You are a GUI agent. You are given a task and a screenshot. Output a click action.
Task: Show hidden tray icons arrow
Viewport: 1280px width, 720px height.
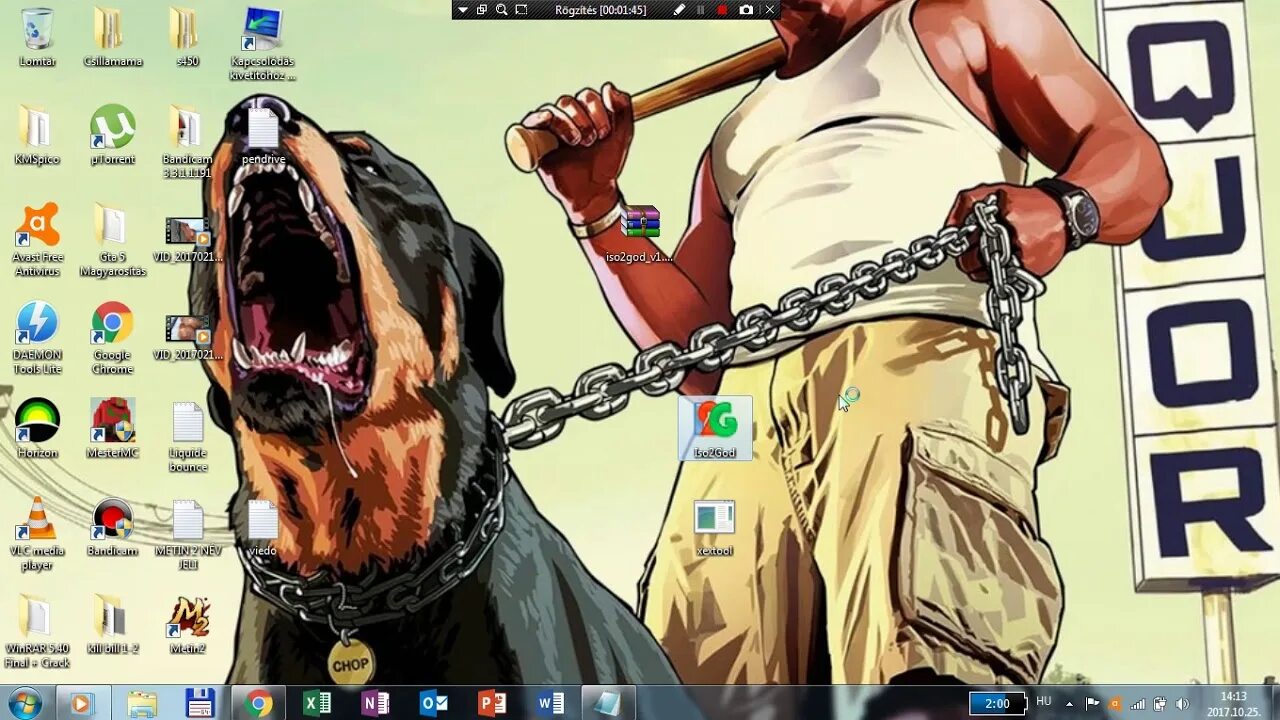tap(1070, 703)
